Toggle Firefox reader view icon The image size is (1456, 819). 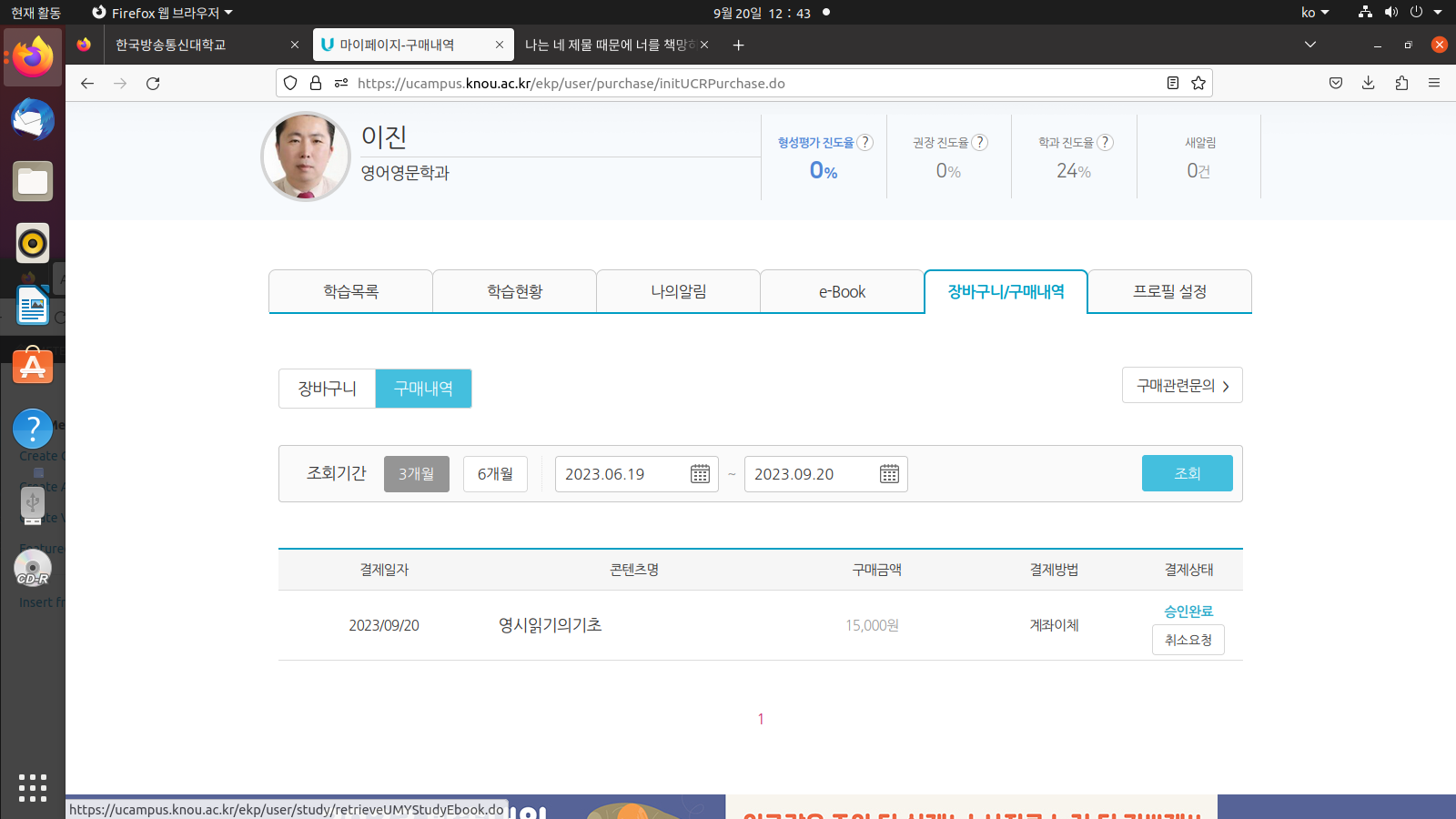pos(1173,84)
